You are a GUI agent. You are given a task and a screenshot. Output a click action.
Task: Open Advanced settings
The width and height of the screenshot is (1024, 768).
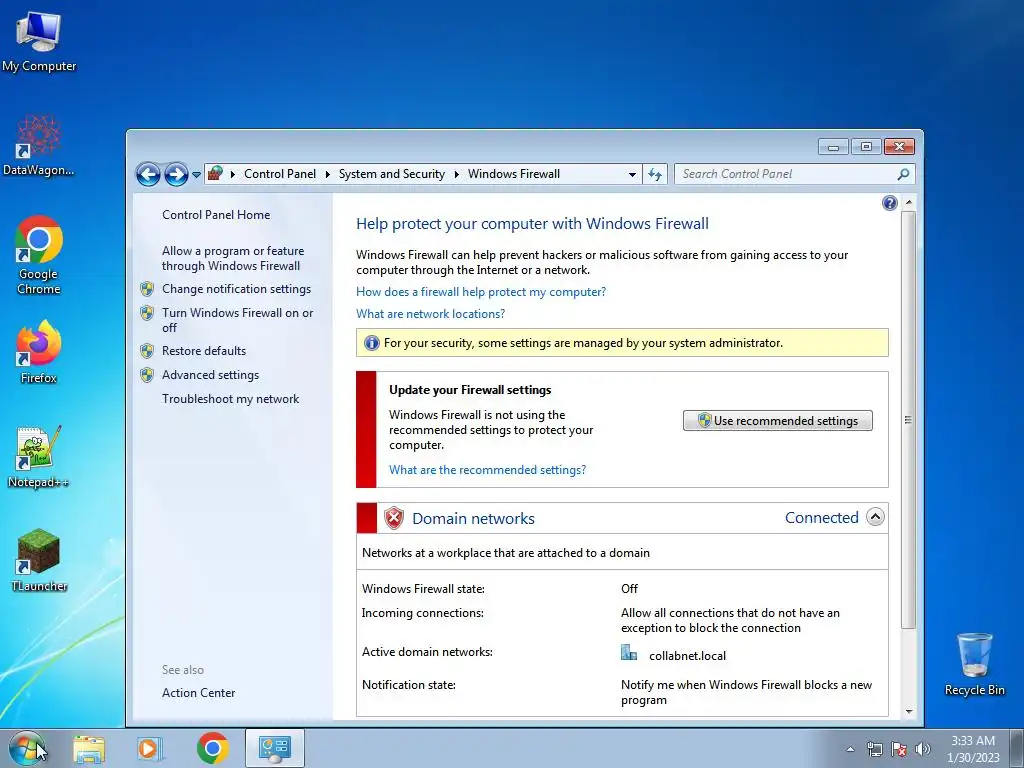(x=210, y=375)
